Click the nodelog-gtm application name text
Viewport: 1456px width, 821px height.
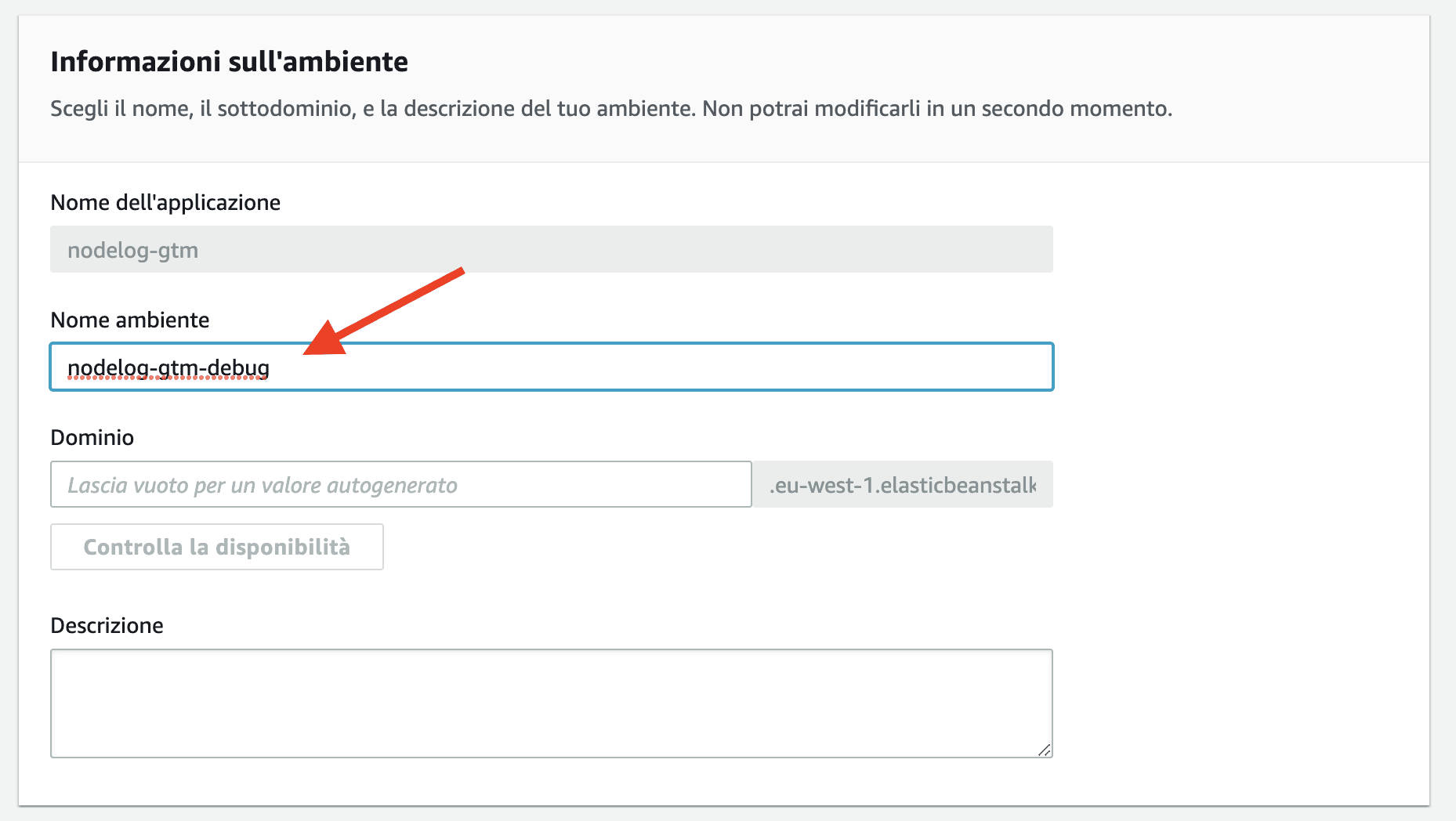(132, 249)
